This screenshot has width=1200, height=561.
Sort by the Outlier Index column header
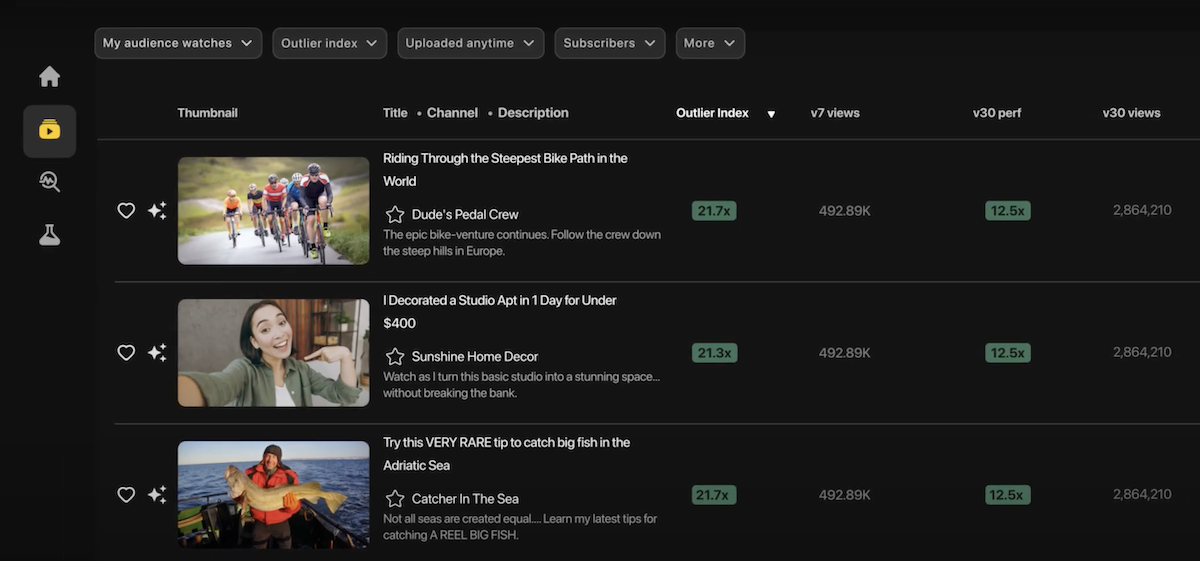pyautogui.click(x=712, y=113)
